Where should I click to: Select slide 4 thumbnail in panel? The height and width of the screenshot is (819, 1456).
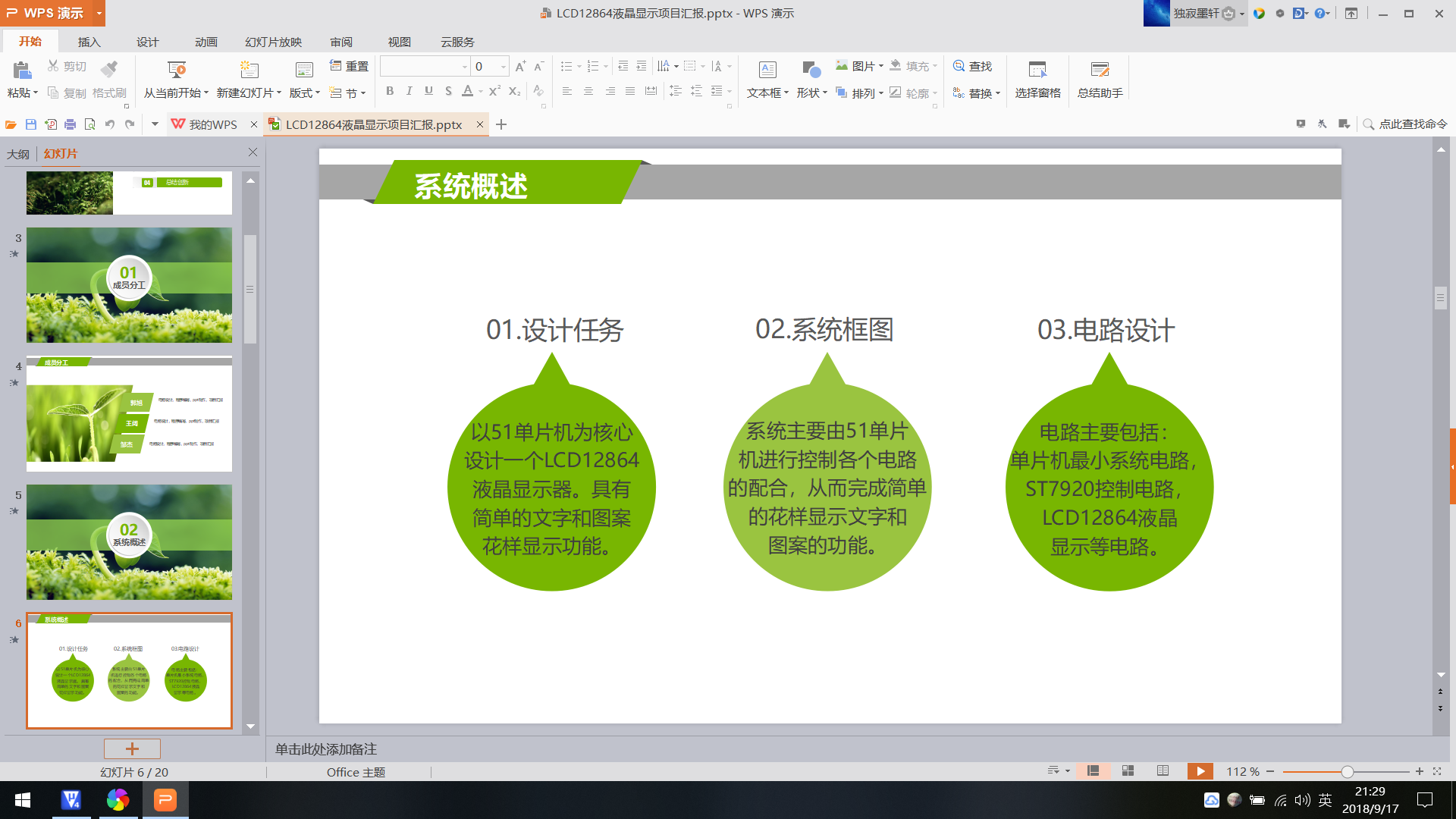pos(129,414)
